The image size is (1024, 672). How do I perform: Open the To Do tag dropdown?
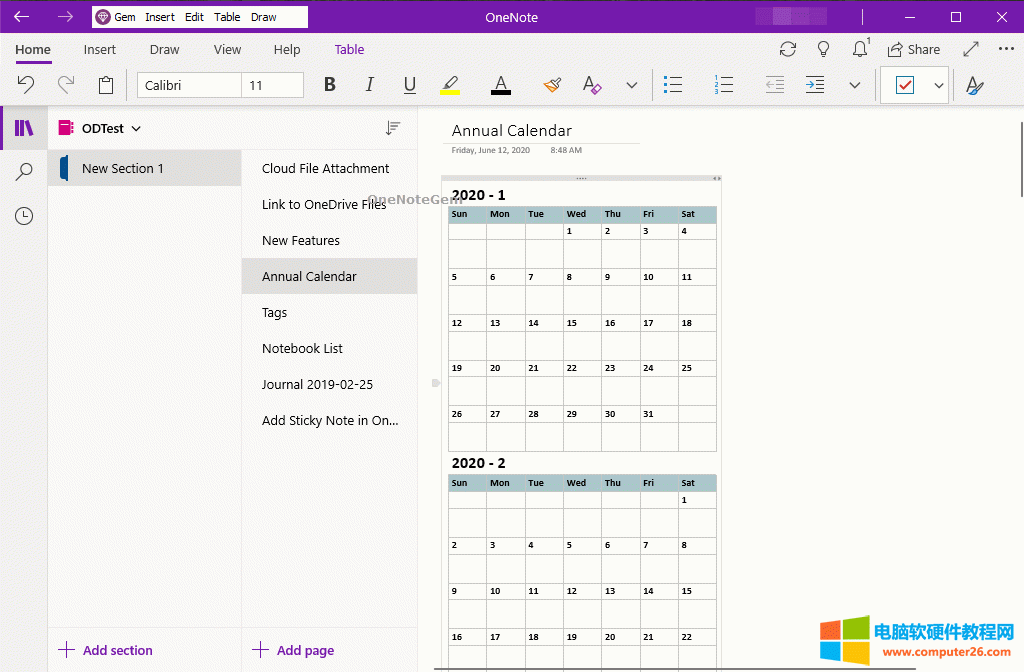point(939,85)
